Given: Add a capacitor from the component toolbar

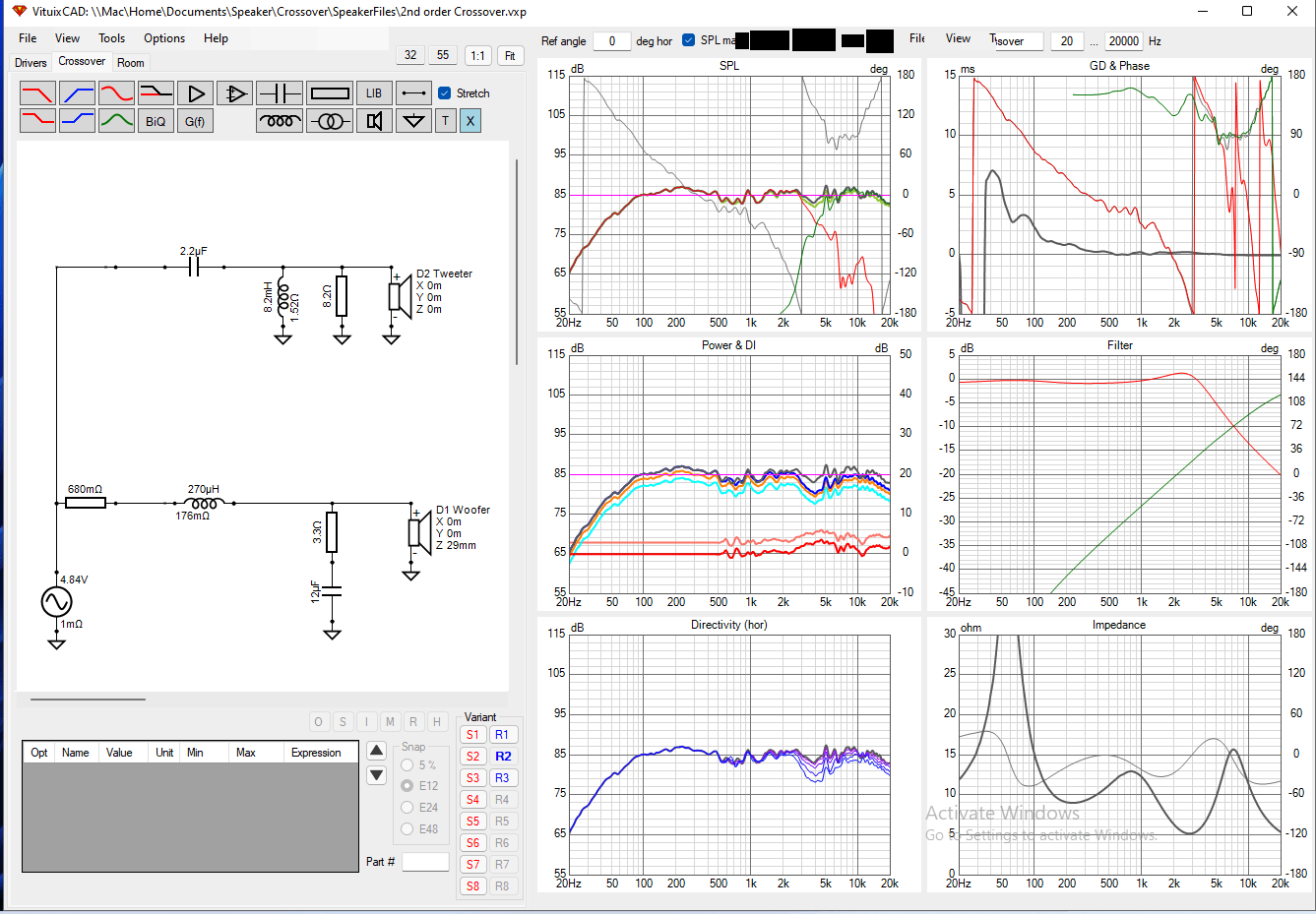Looking at the screenshot, I should [279, 93].
